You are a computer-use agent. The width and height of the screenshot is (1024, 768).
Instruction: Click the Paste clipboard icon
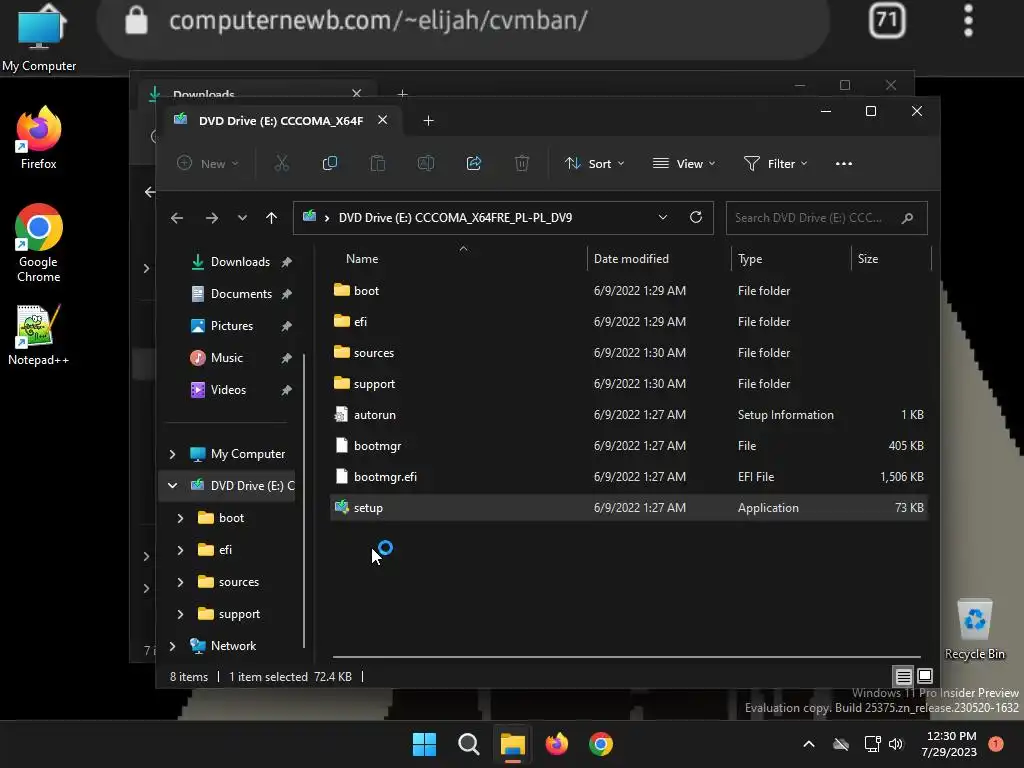point(377,163)
